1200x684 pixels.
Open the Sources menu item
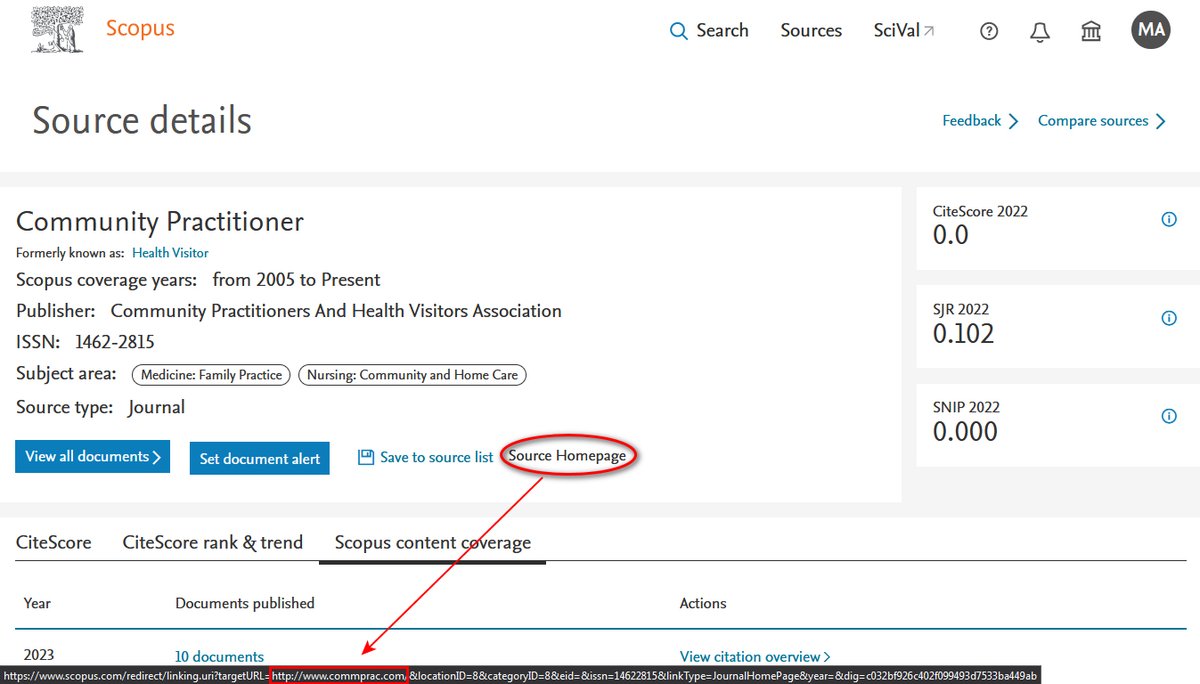coord(811,31)
